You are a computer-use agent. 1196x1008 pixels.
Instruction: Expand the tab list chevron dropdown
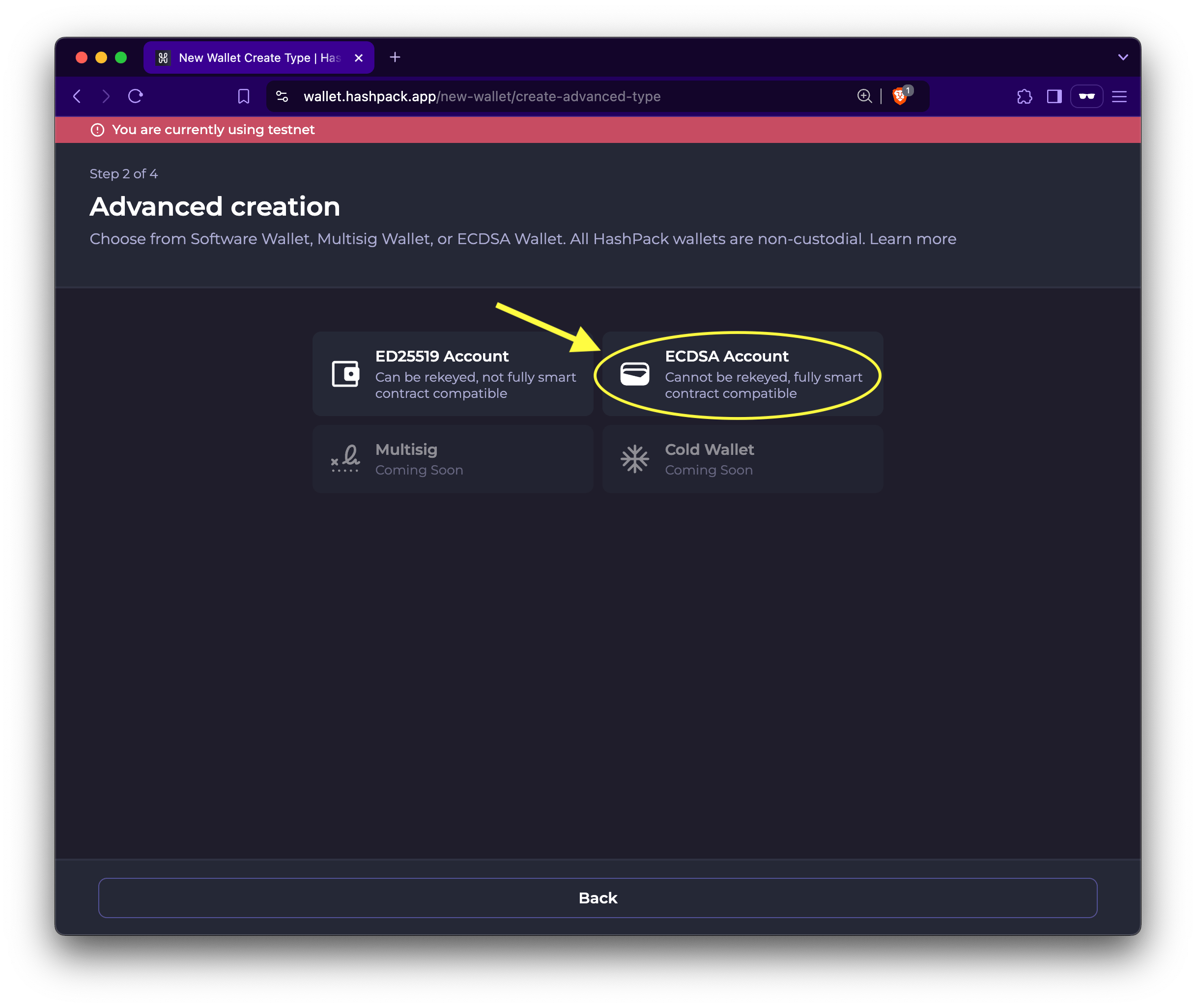(x=1123, y=57)
